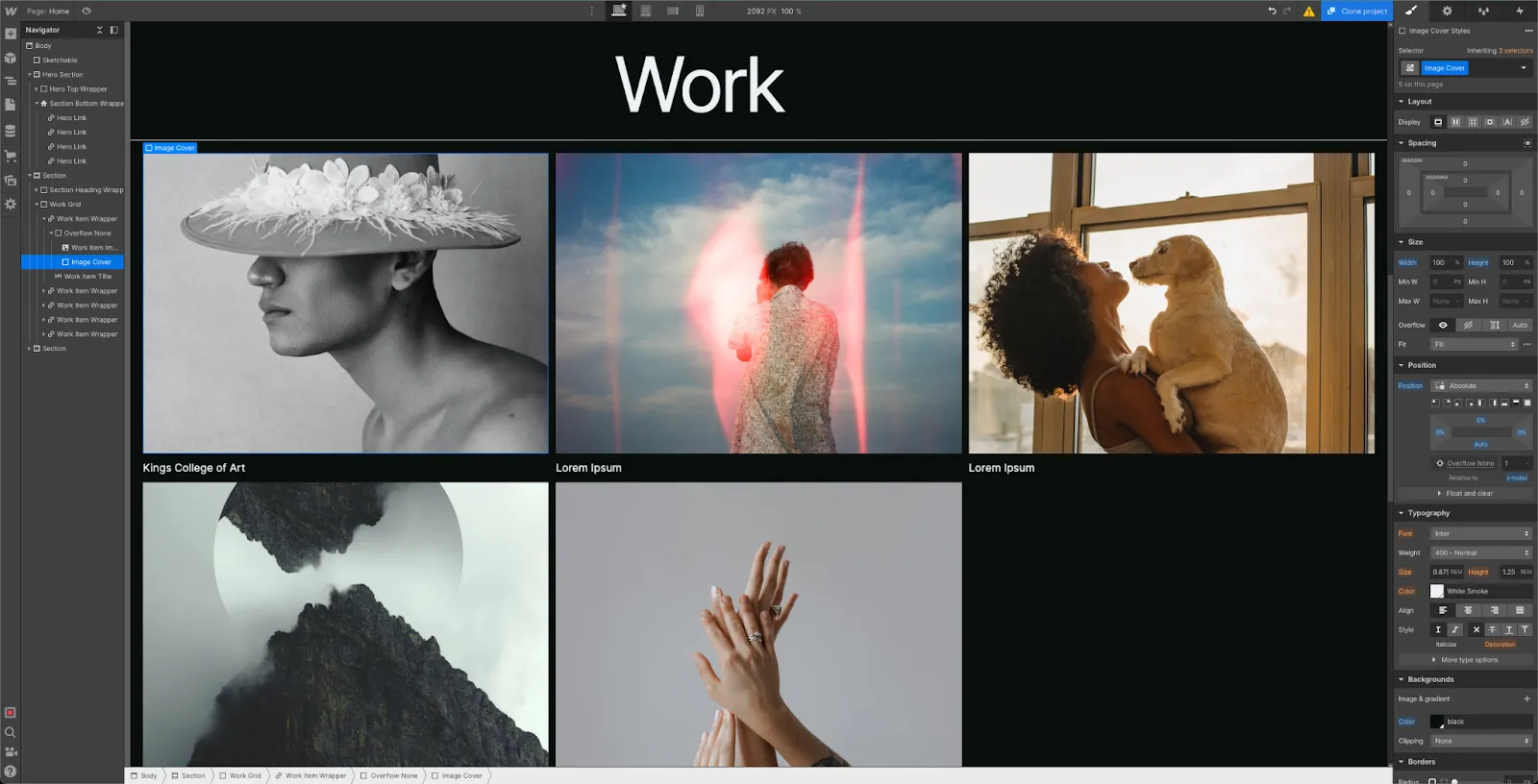This screenshot has width=1538, height=784.
Task: Open the Image Cover selector dropdown arrow
Action: pyautogui.click(x=1524, y=68)
